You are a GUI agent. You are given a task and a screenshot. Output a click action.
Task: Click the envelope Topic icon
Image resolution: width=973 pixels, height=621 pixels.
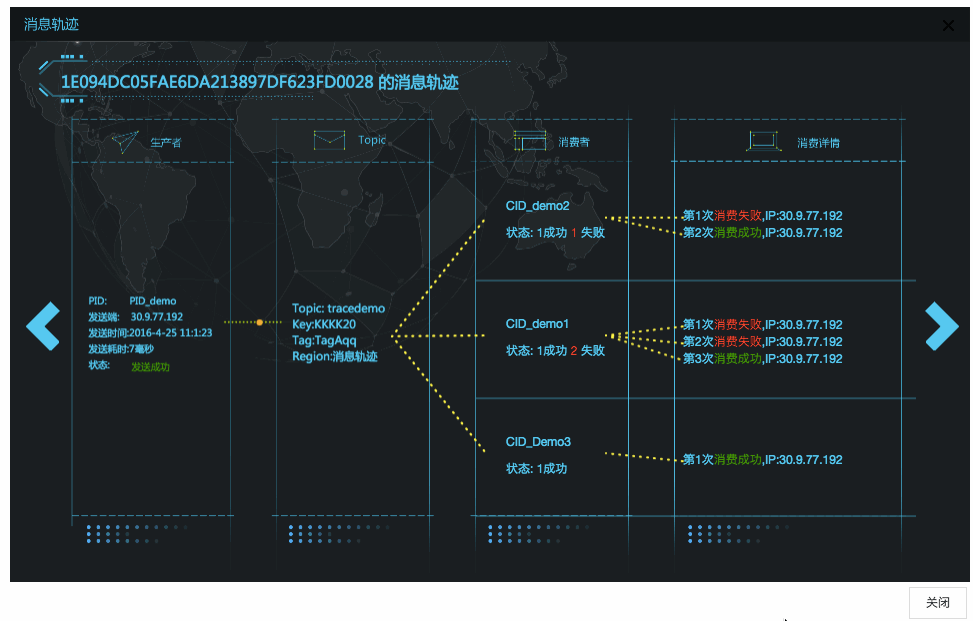pos(330,140)
